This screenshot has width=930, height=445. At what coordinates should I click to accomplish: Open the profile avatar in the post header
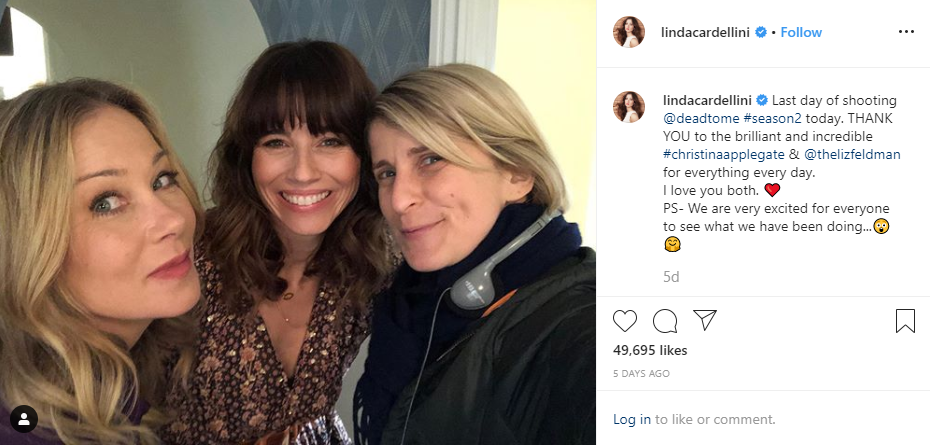click(630, 32)
